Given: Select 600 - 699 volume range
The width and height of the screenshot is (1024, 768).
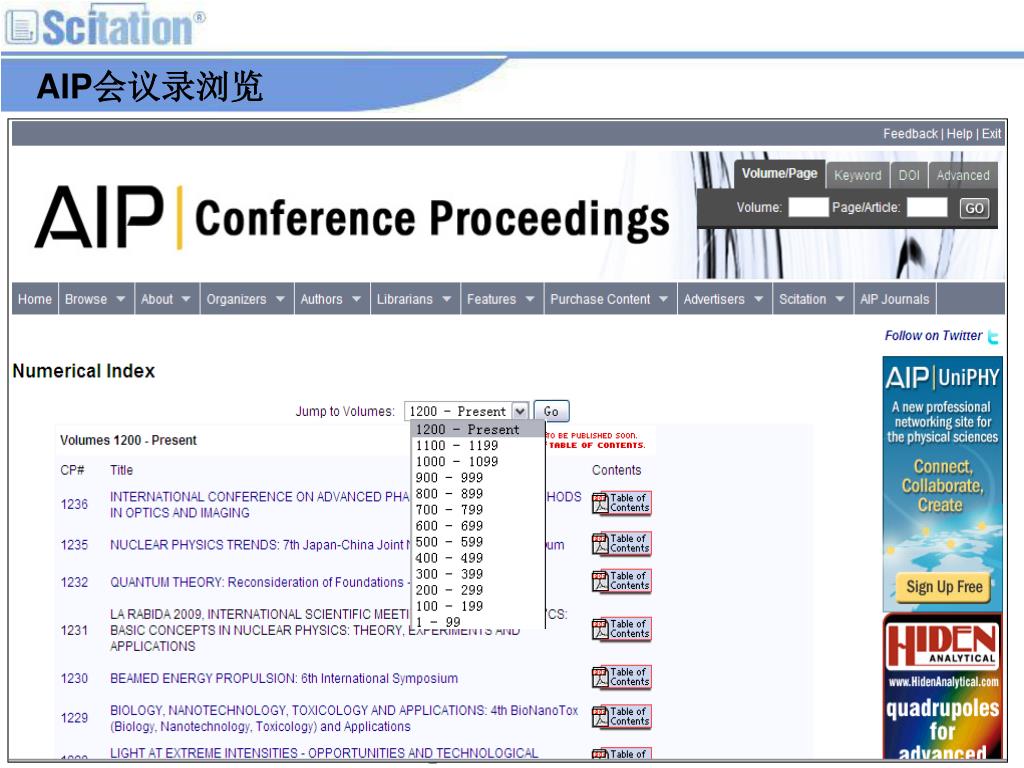Looking at the screenshot, I should click(478, 526).
